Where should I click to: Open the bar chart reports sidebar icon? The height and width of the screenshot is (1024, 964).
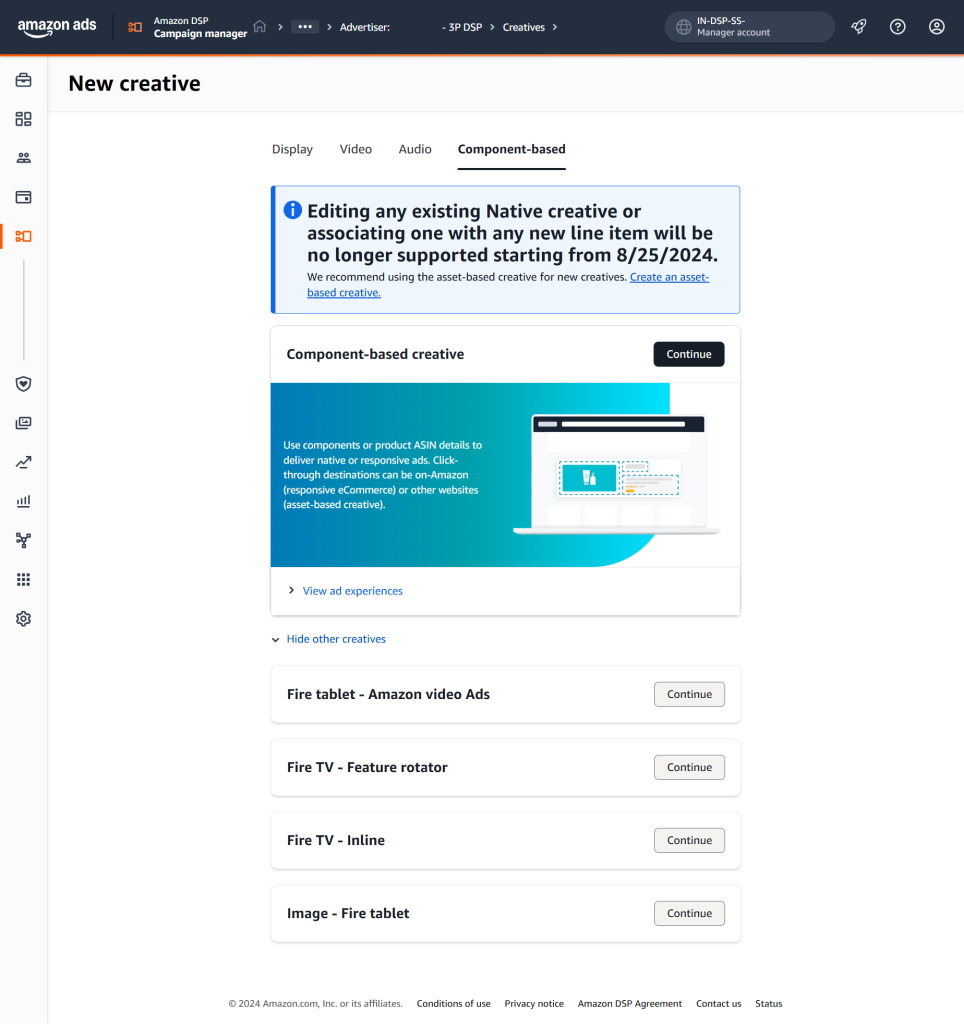point(24,502)
